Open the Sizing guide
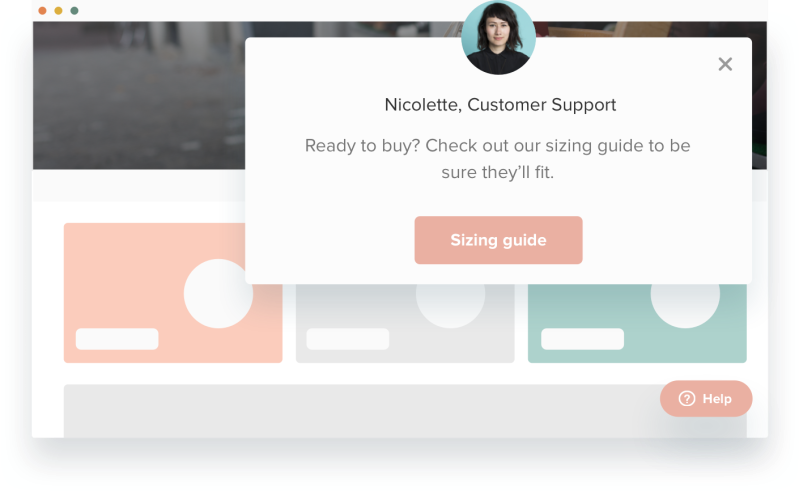799x491 pixels. (x=498, y=240)
